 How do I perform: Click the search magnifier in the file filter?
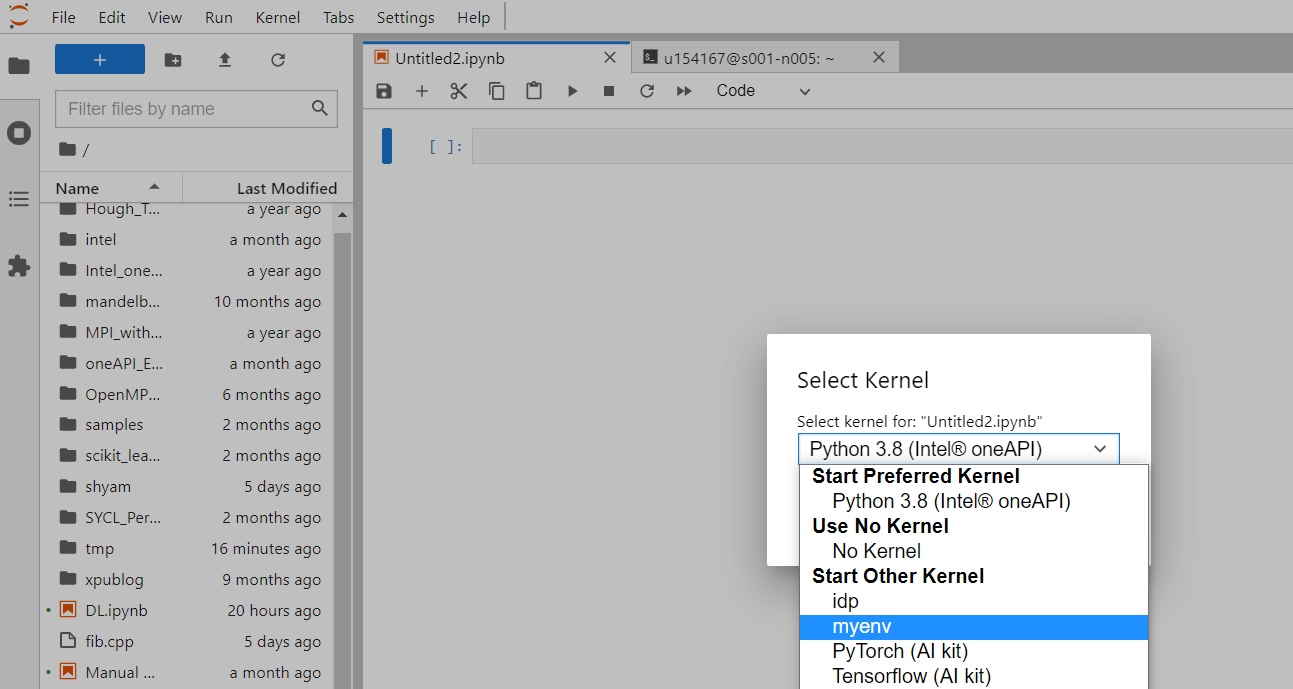[x=320, y=108]
